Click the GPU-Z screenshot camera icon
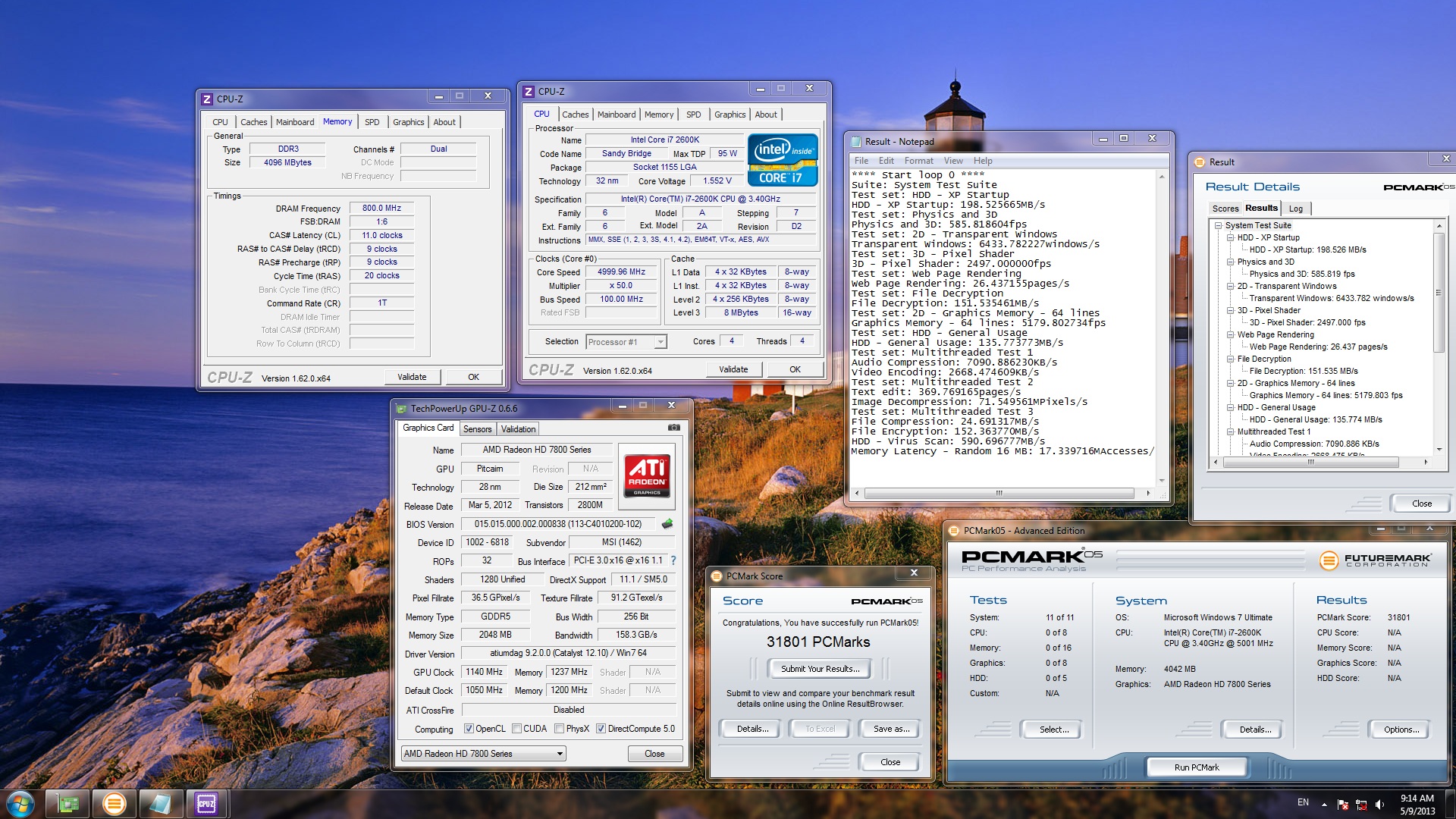 673,428
